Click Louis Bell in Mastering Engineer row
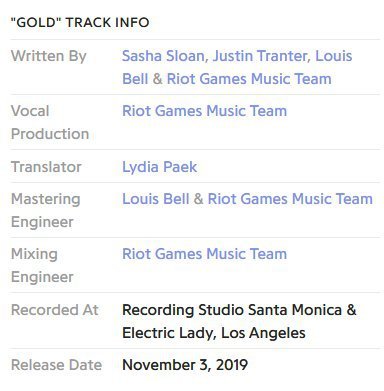Image resolution: width=384 pixels, height=391 pixels. 156,199
